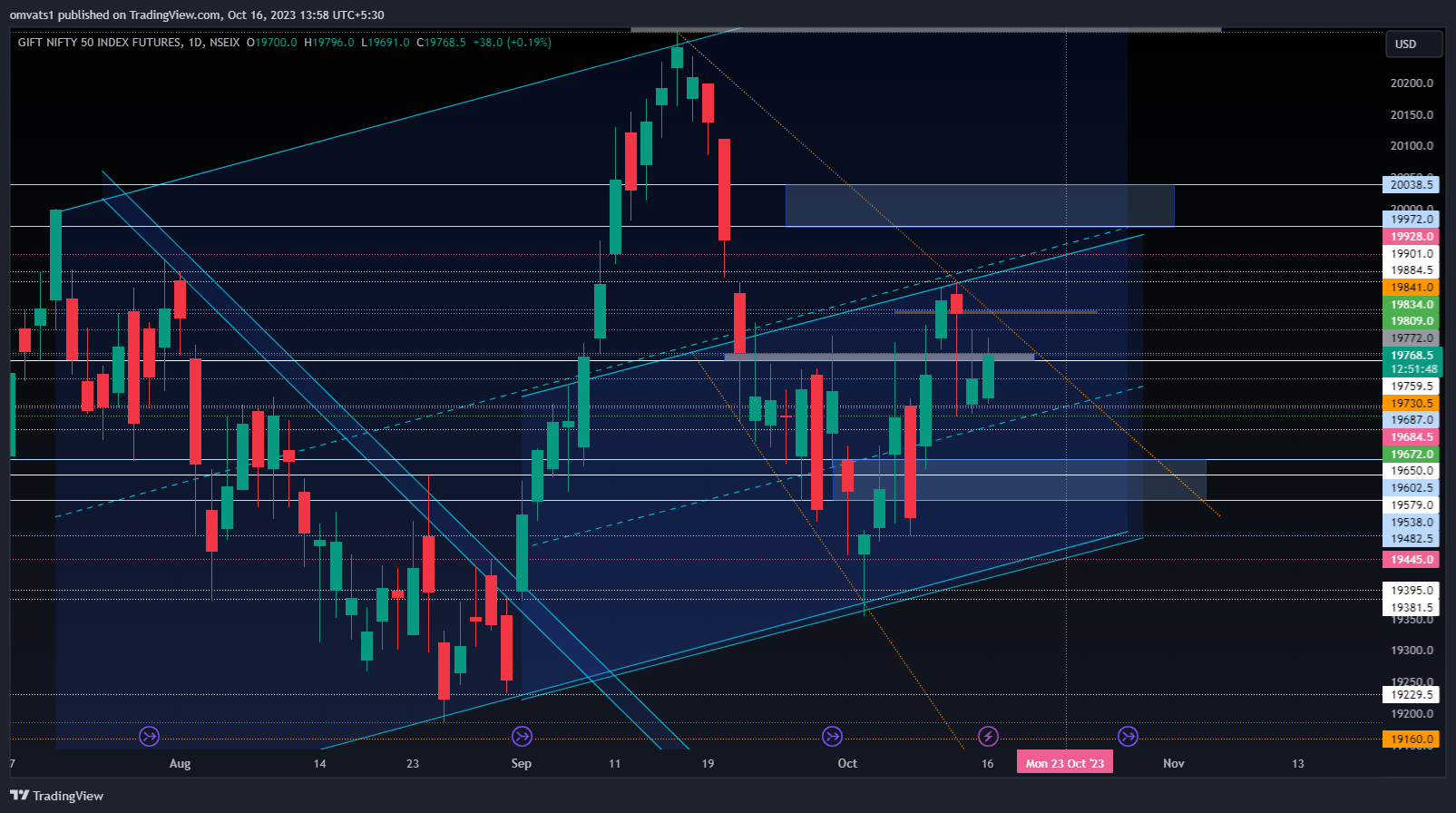Select the pink 19445.0 price label

[1412, 560]
